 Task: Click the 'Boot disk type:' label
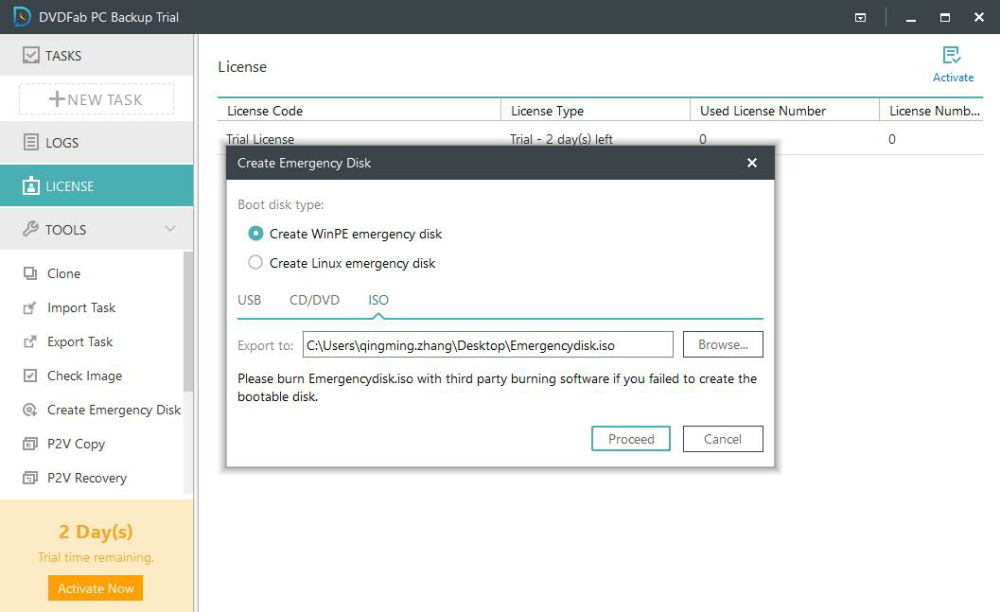point(281,205)
